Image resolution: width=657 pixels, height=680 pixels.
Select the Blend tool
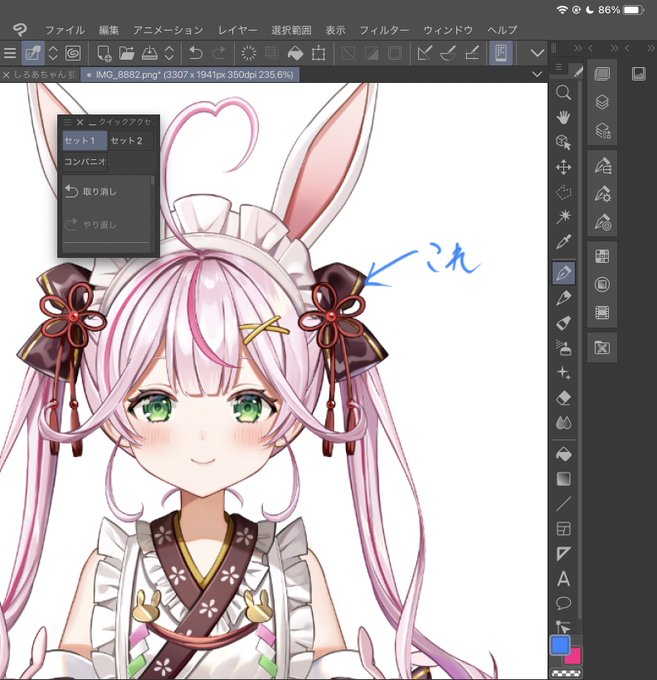click(x=563, y=422)
